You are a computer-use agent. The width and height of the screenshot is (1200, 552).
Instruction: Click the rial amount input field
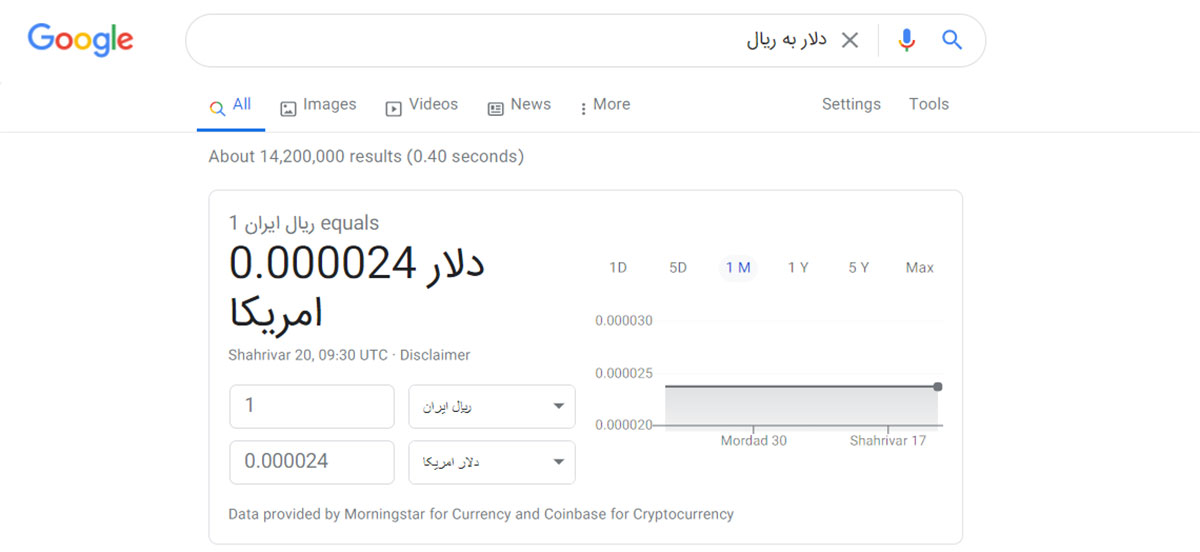(x=312, y=406)
